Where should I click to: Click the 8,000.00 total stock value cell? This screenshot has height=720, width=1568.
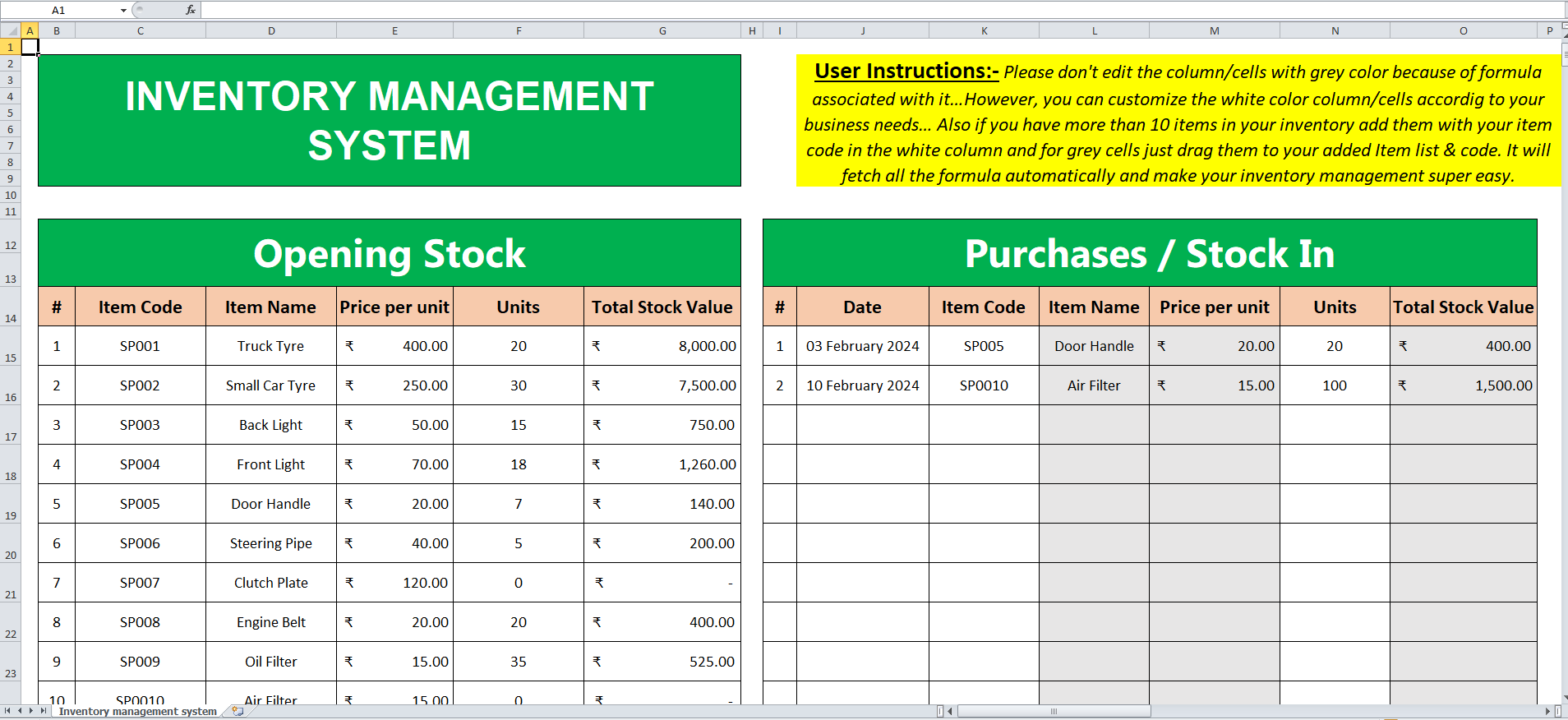click(662, 346)
